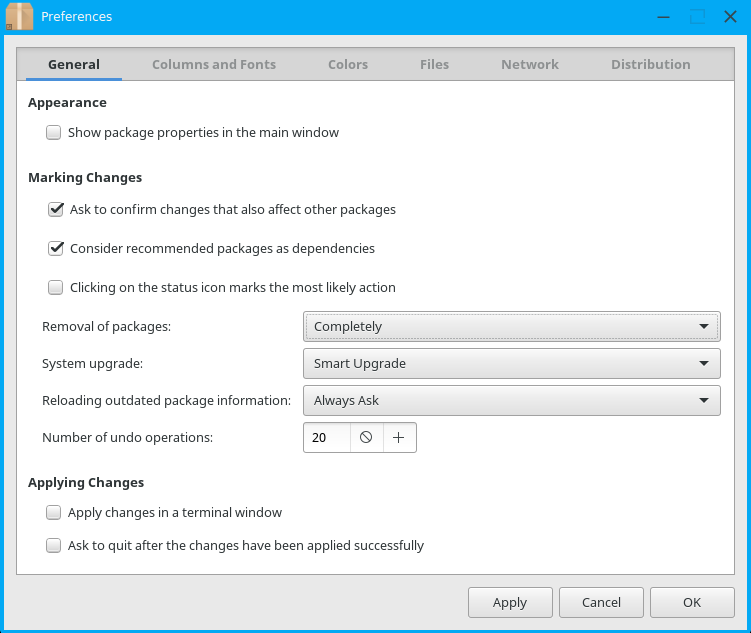Screen dimensions: 751x633
Task: Go to the Network tab
Action: click(530, 64)
